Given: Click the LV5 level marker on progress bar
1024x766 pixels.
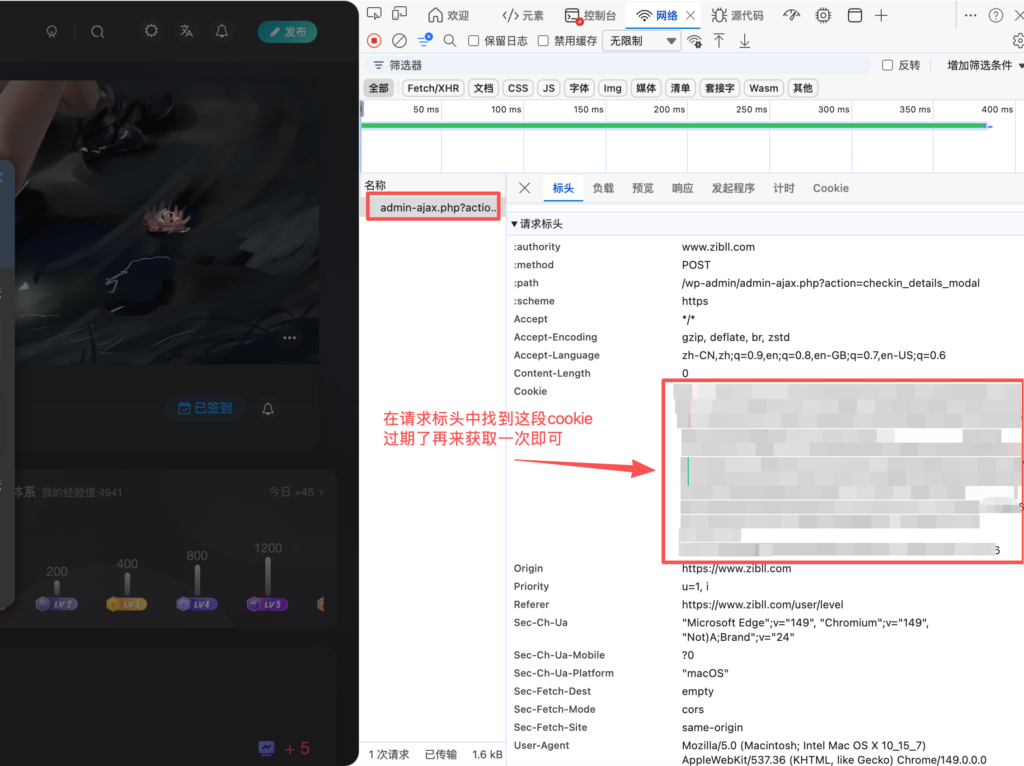Looking at the screenshot, I should [268, 604].
